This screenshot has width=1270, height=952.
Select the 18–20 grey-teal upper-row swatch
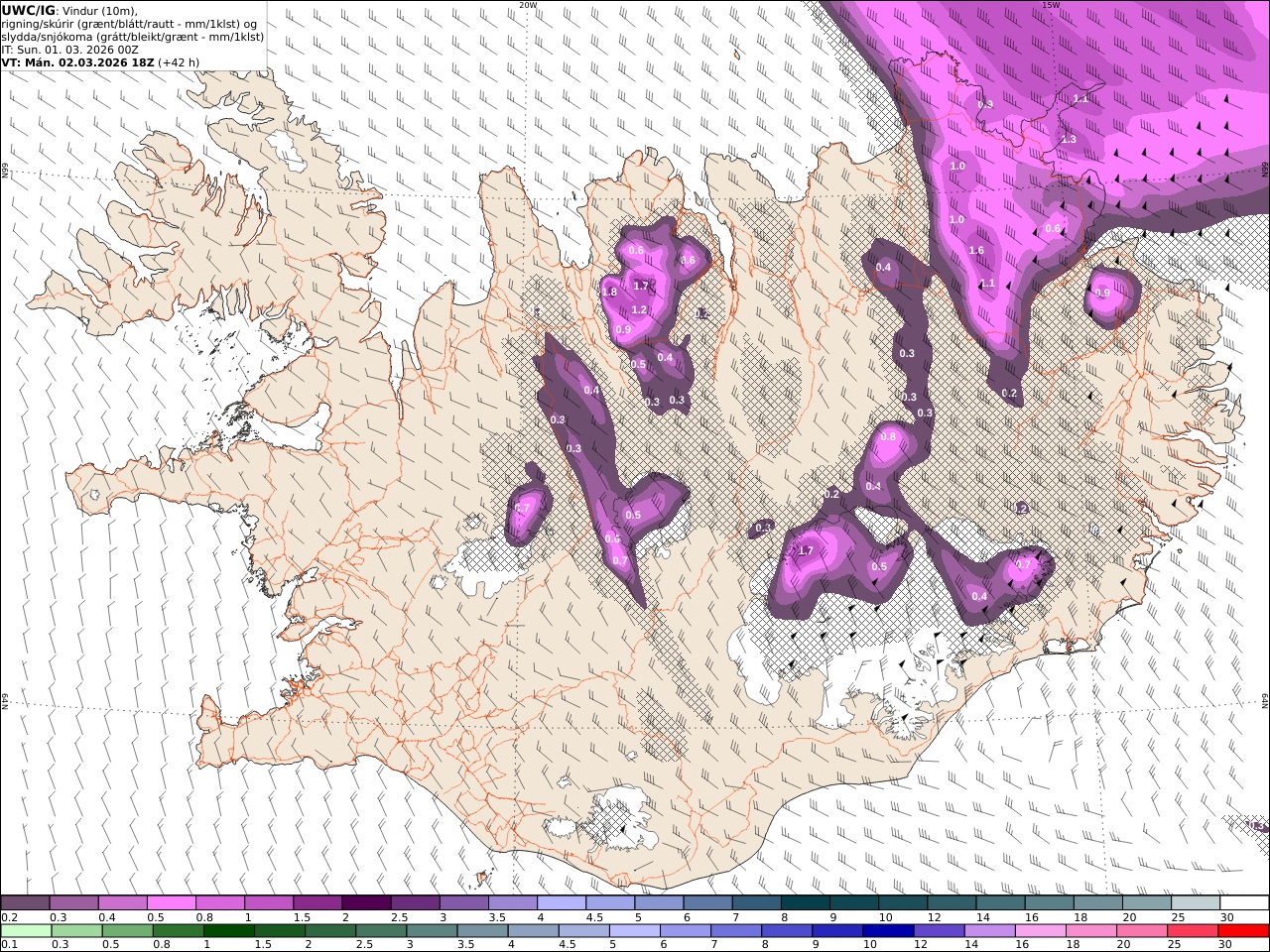point(1098,903)
